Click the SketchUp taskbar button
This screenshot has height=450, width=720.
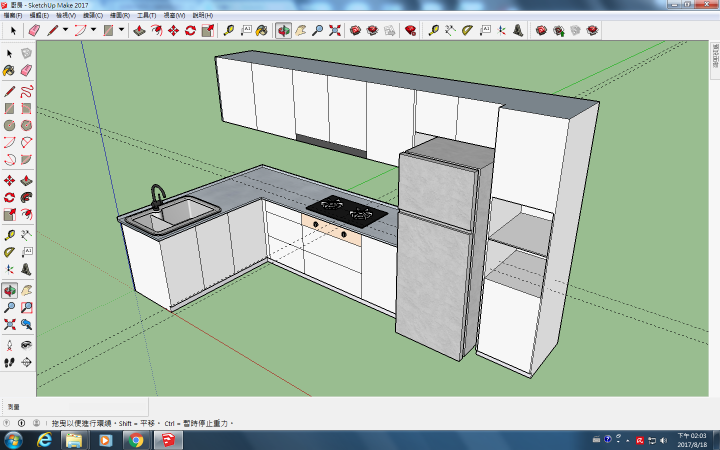click(168, 440)
